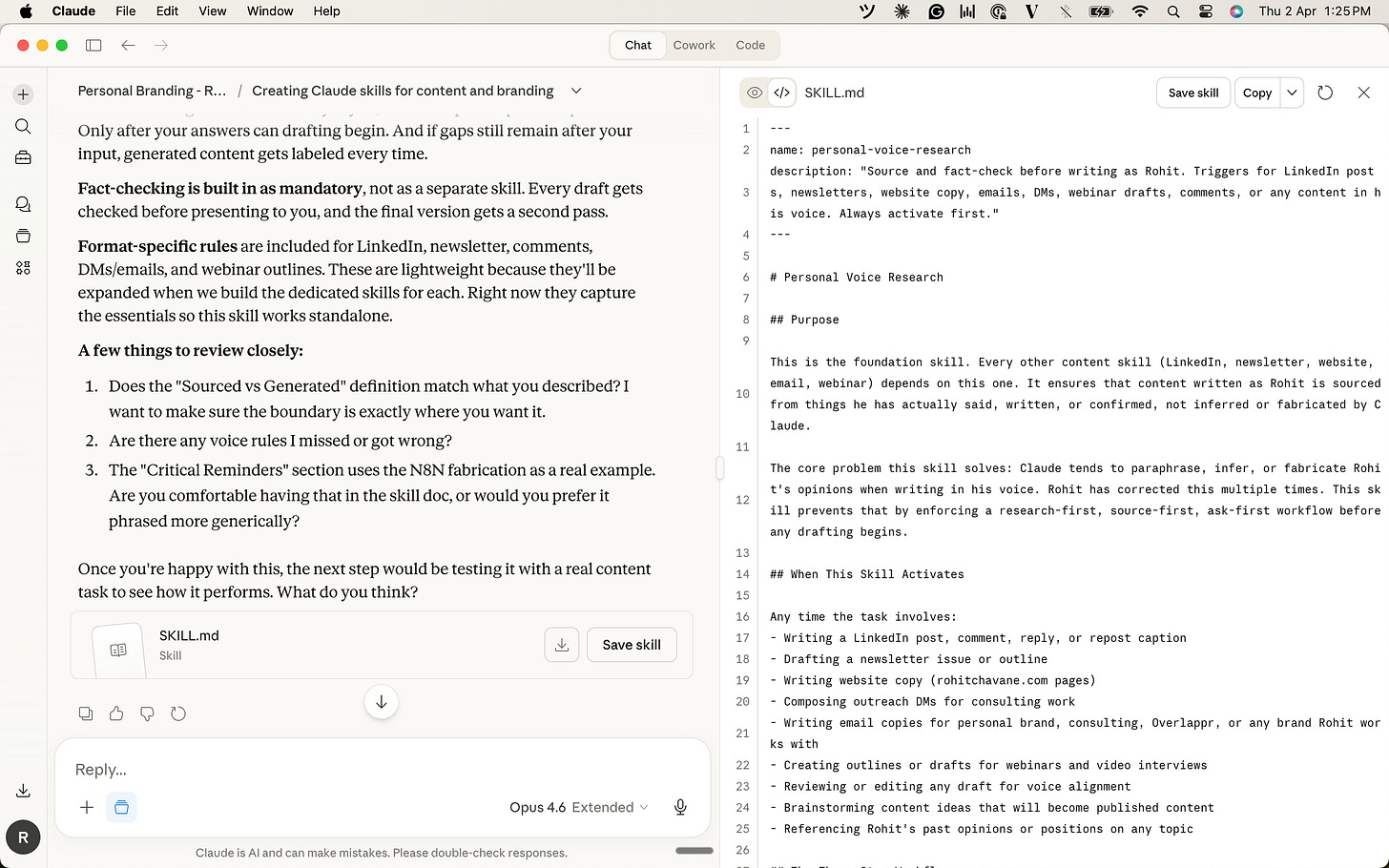Expand chat title options chevron
Screen dimensions: 1389x868
(576, 91)
